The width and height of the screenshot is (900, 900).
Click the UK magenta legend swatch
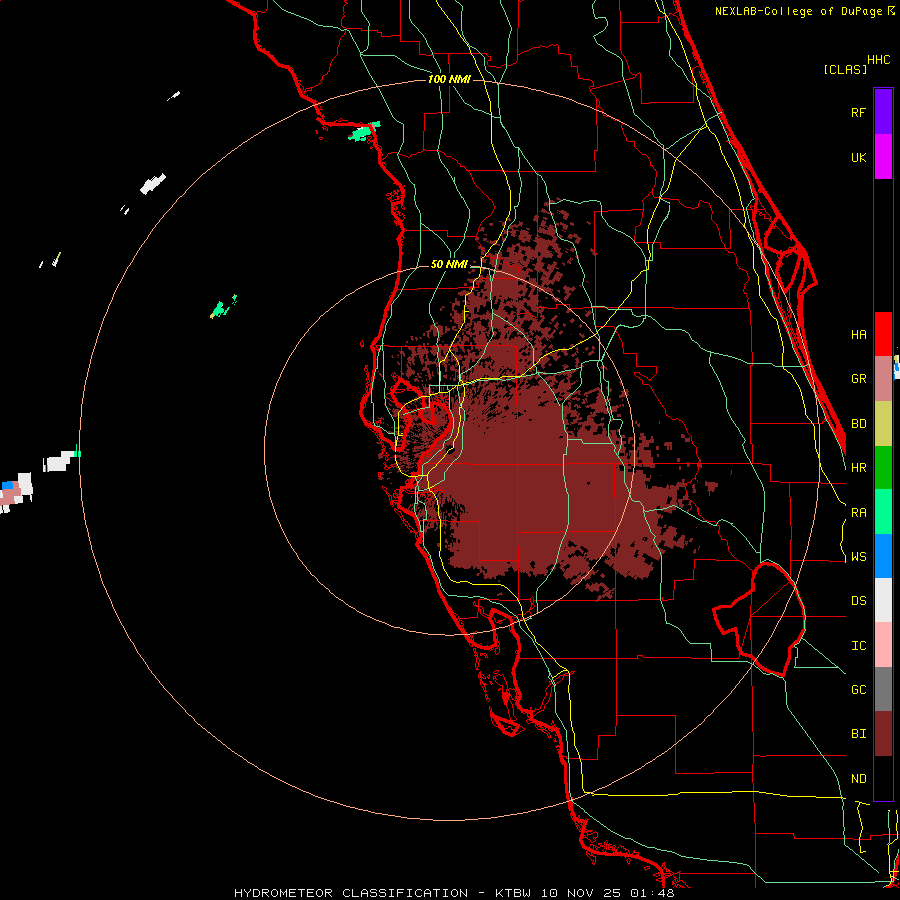pos(883,157)
